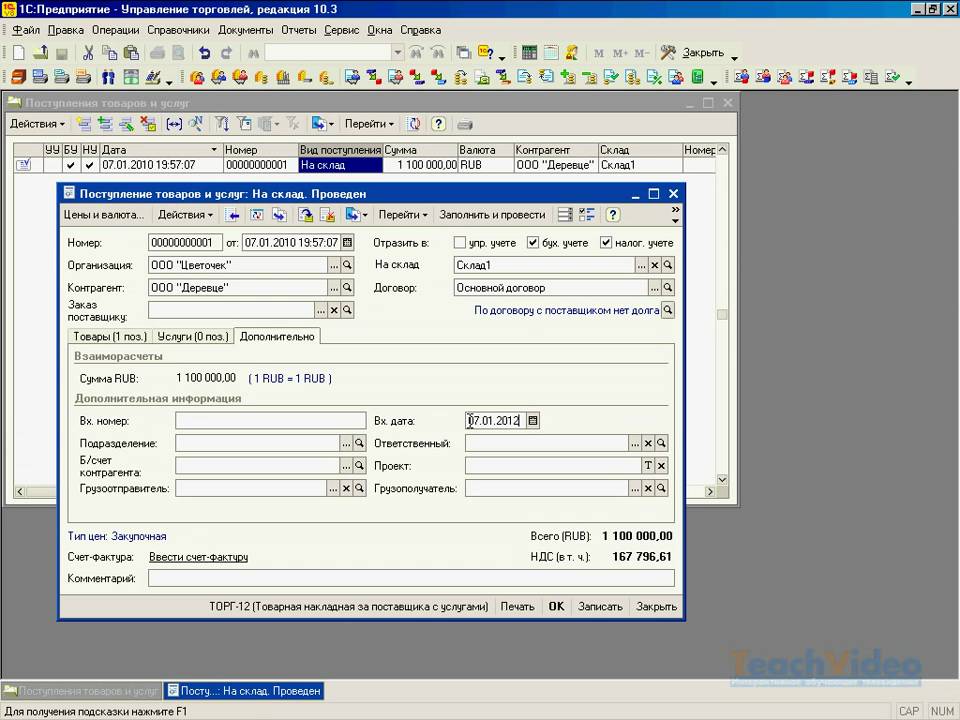Click the Cut scissors icon in main toolbar
The image size is (960, 720).
click(88, 53)
